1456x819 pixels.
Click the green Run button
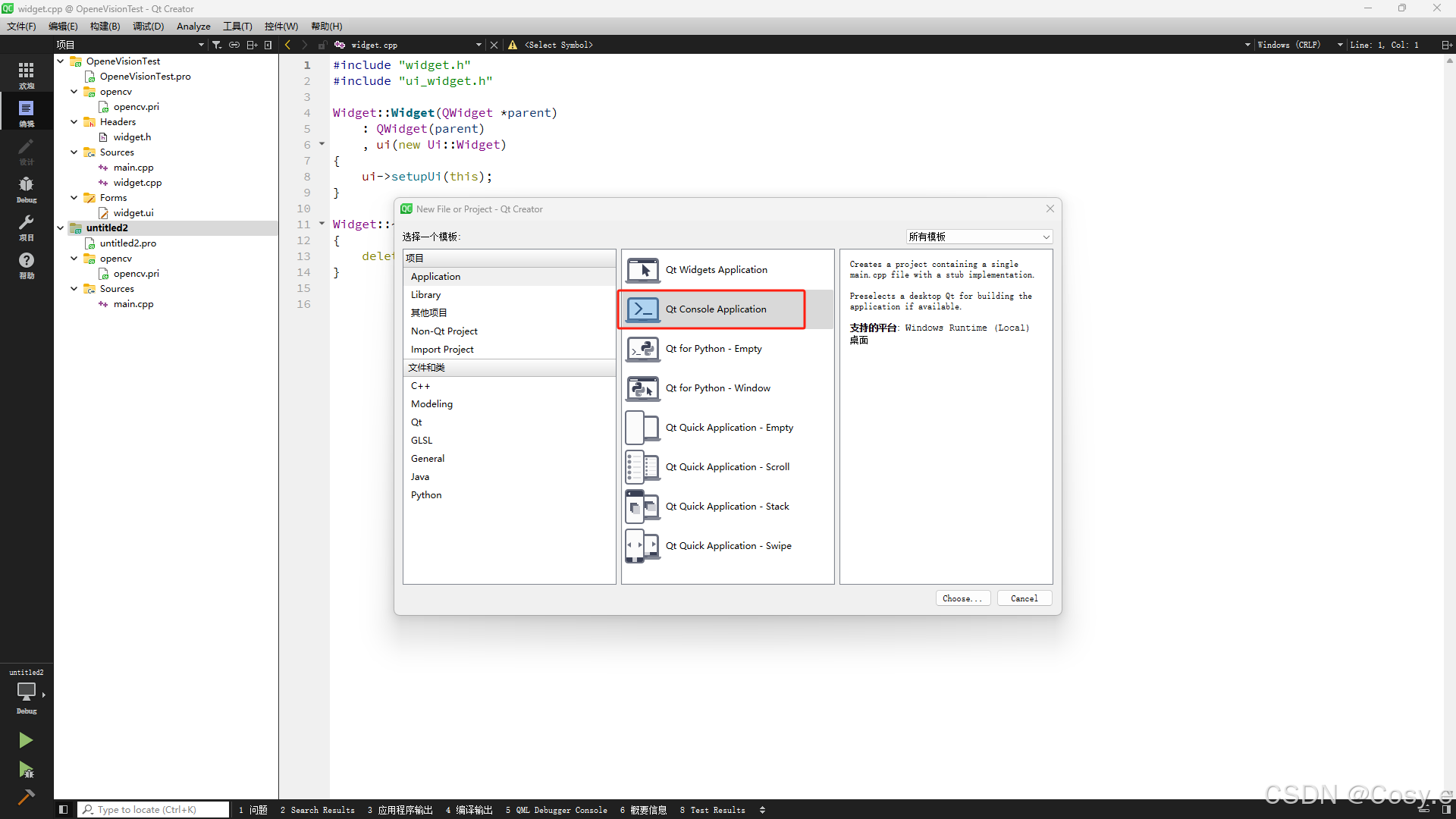[x=26, y=740]
